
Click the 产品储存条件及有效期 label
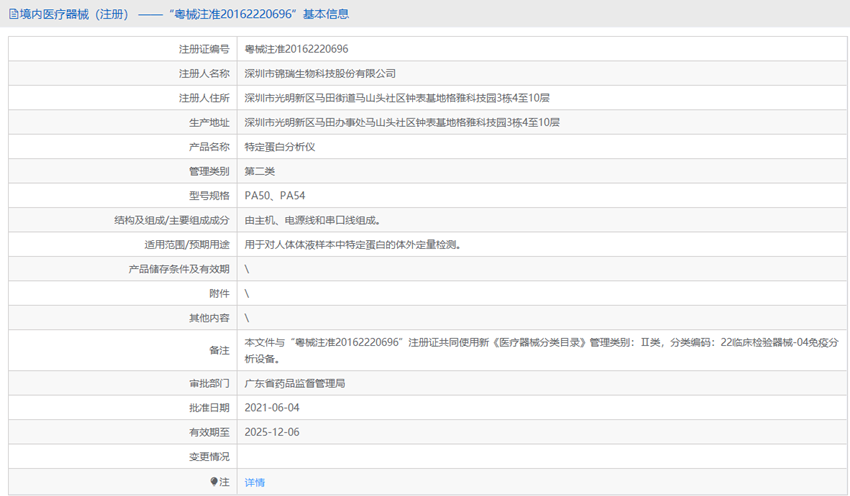pos(179,269)
